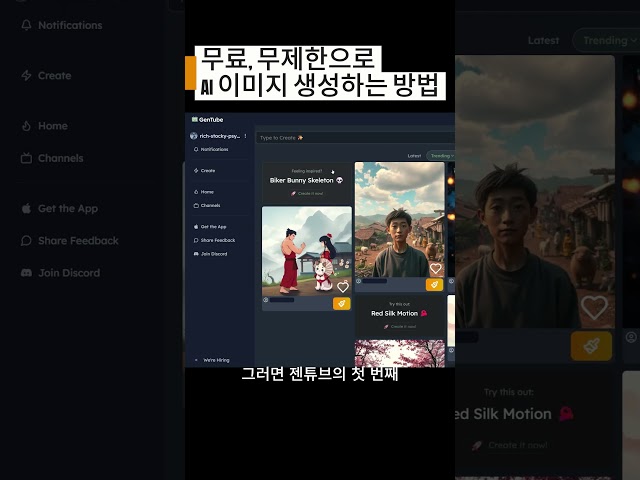Open the three-dot menu beside rich-stocky-psy username
This screenshot has height=480, width=640.
(x=245, y=136)
